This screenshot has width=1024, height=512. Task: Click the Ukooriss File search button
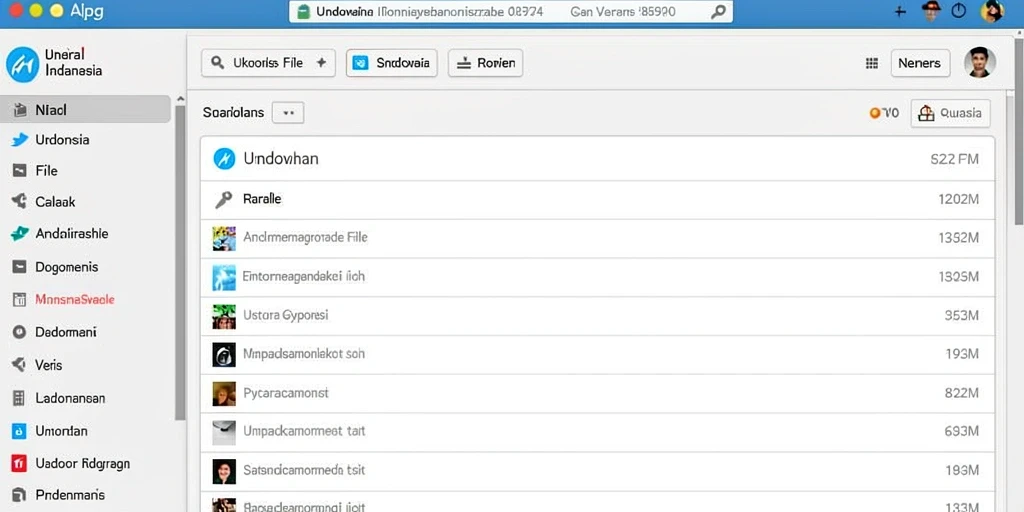[x=268, y=63]
